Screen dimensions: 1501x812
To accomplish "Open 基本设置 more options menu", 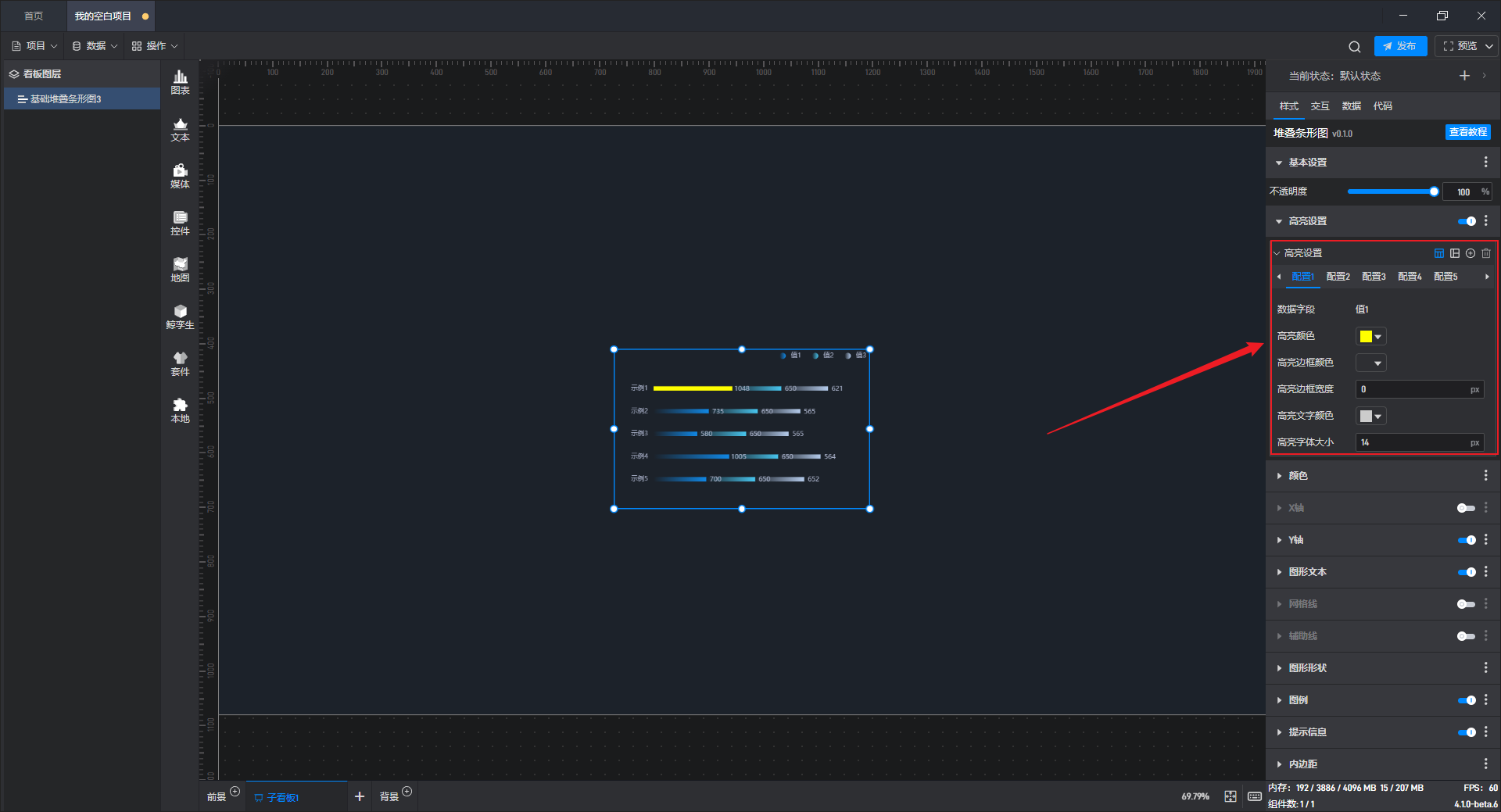I will point(1486,162).
